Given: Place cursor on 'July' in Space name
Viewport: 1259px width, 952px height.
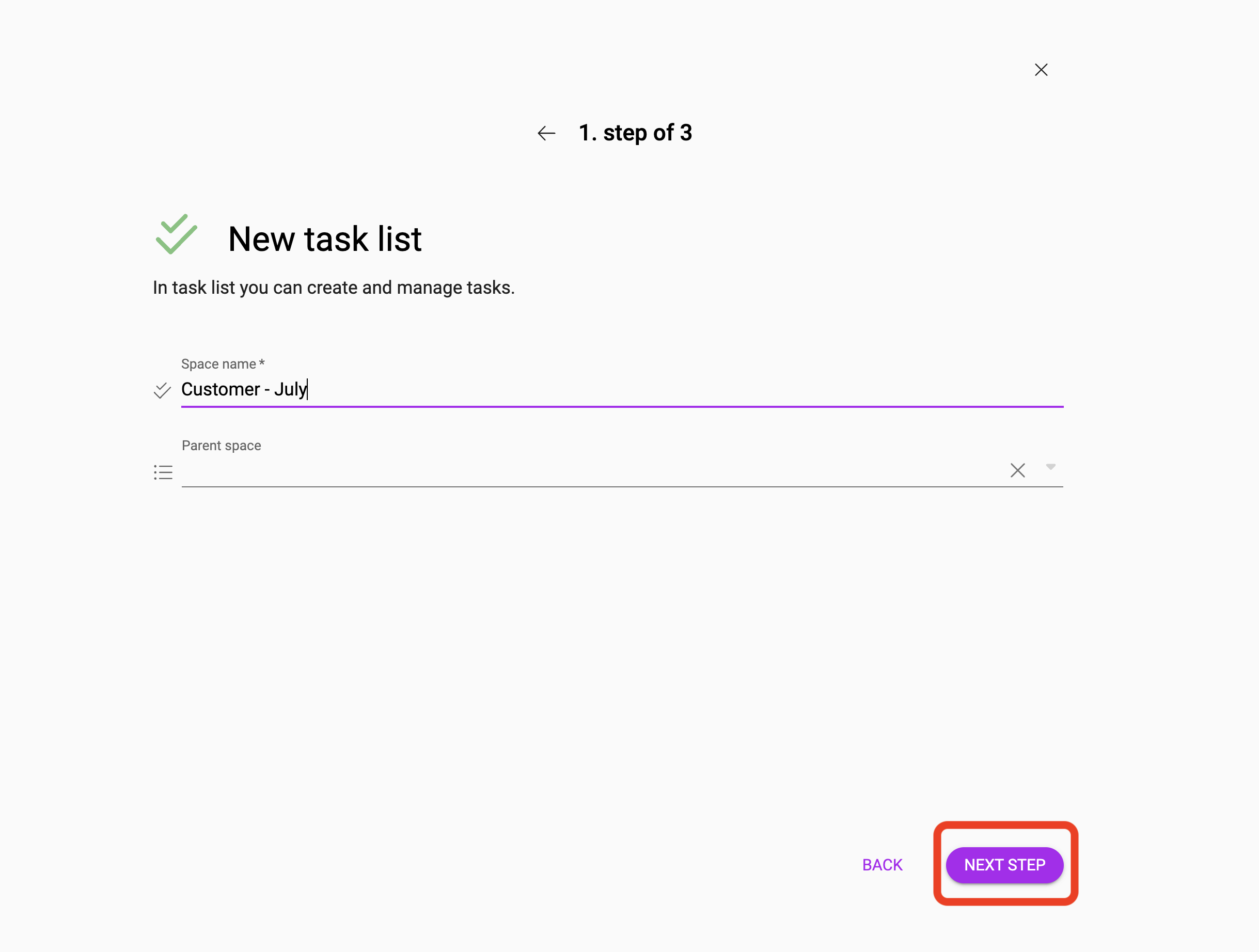Looking at the screenshot, I should (x=290, y=390).
